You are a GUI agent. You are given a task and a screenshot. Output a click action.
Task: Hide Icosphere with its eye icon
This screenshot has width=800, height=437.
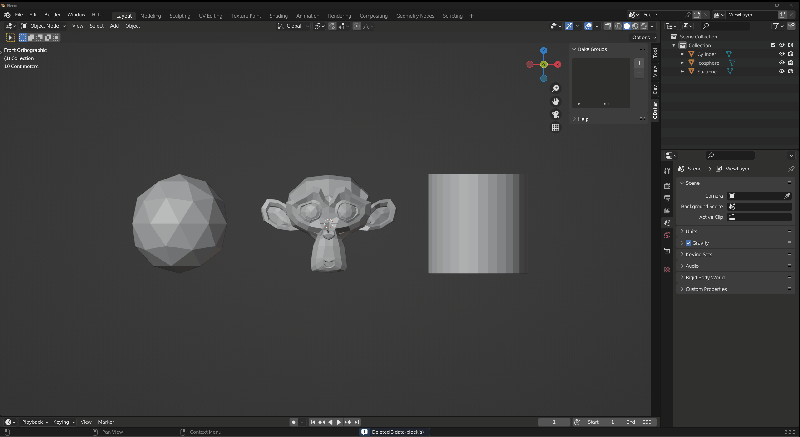pyautogui.click(x=782, y=63)
